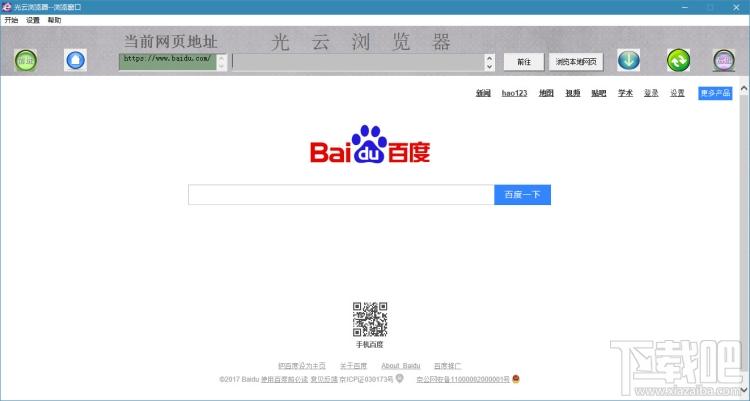Open the 地图 link
The height and width of the screenshot is (401, 750).
pyautogui.click(x=546, y=93)
